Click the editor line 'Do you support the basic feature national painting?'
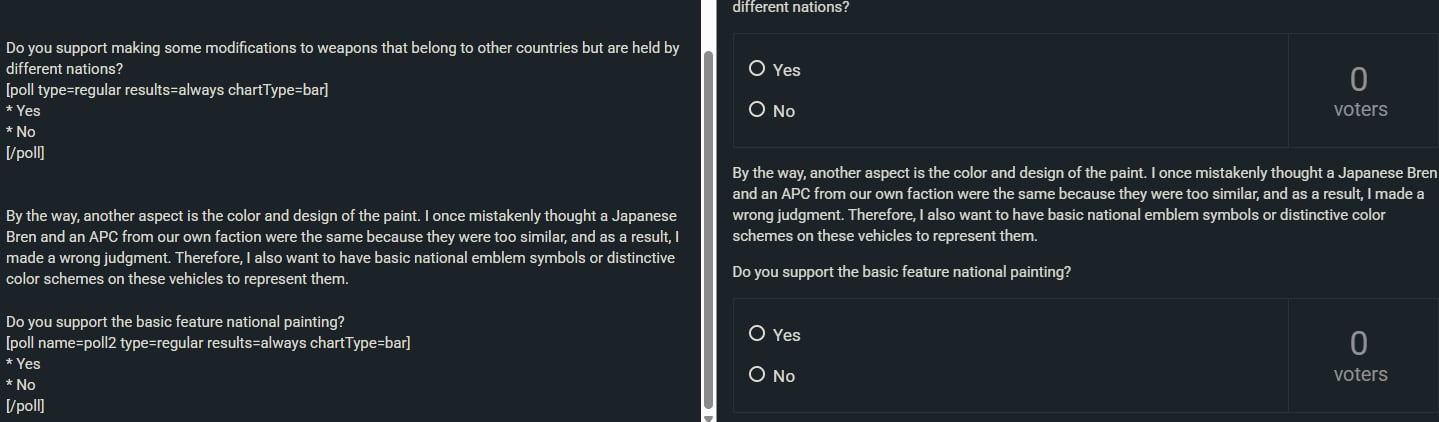 176,322
